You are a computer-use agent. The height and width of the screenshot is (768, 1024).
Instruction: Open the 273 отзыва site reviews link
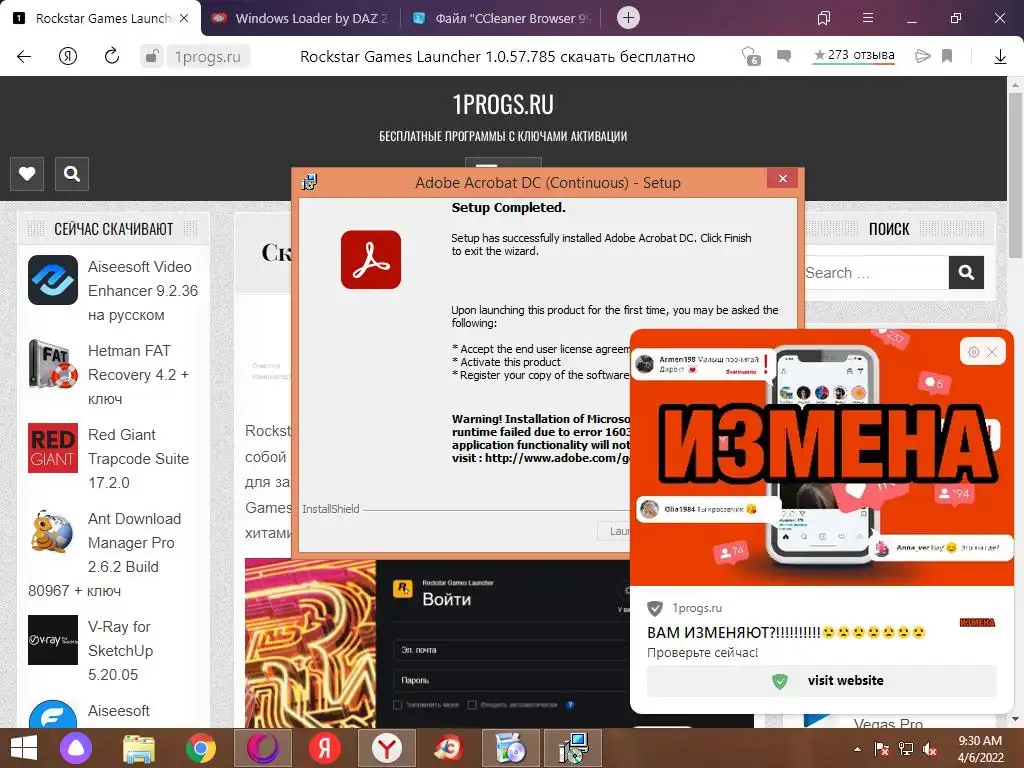(x=854, y=56)
